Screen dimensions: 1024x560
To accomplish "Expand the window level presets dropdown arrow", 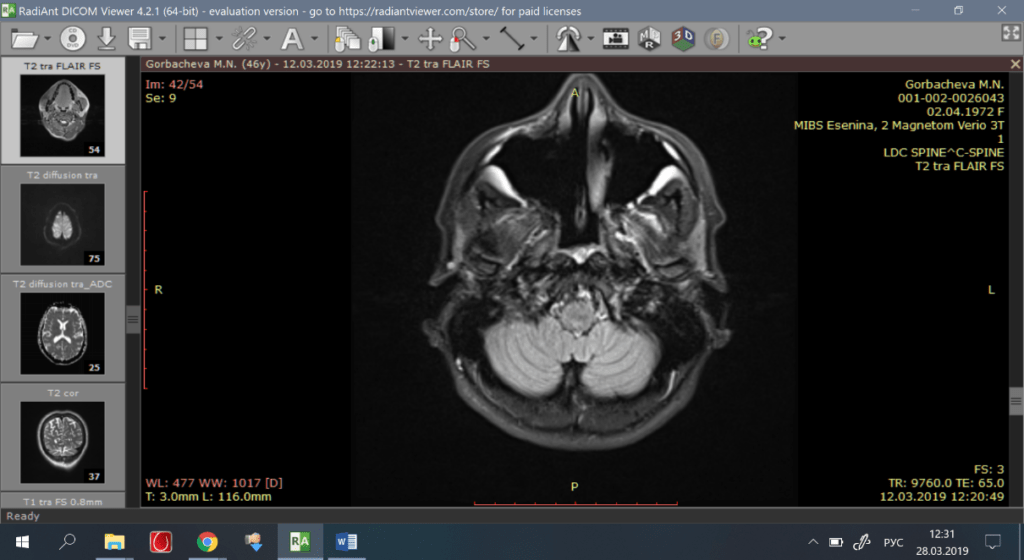I will (x=405, y=39).
